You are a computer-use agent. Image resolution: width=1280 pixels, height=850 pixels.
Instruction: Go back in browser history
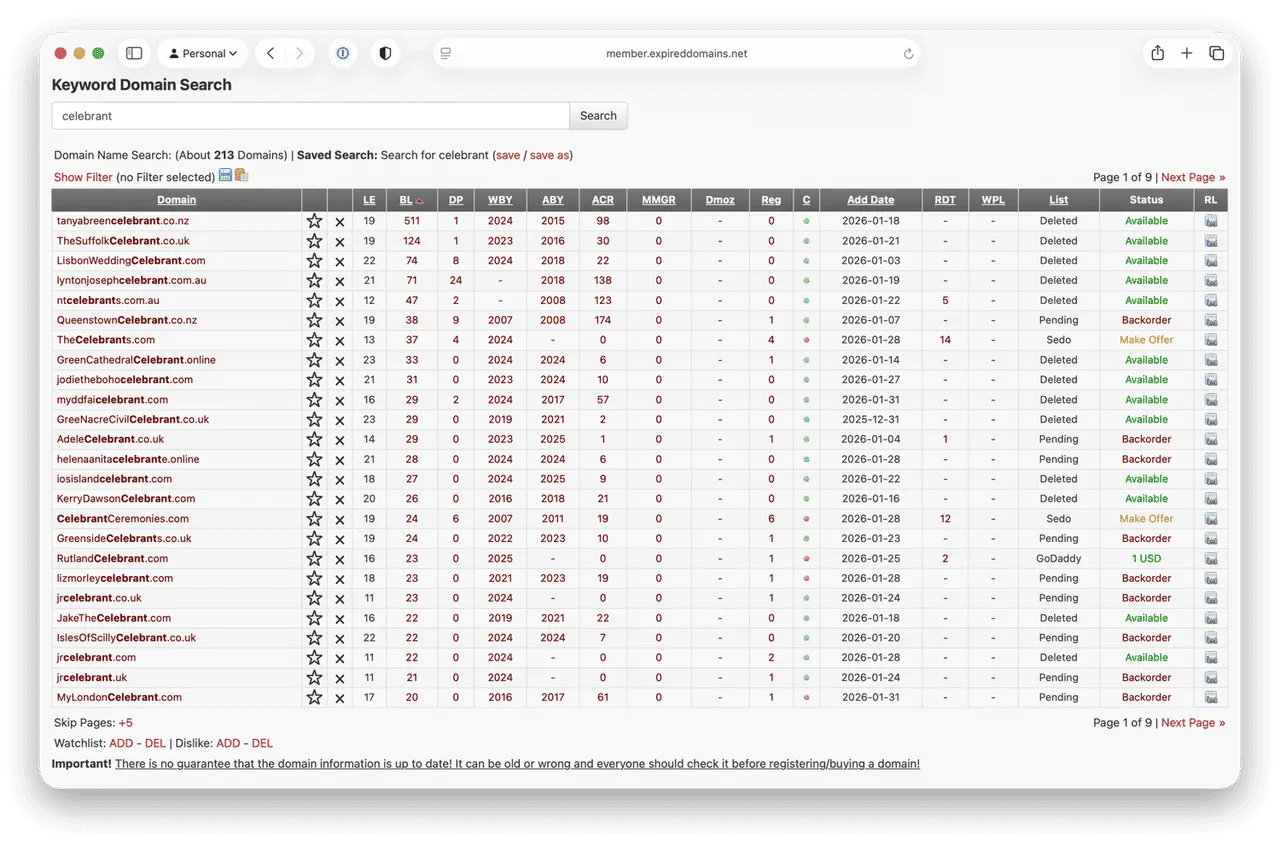[271, 53]
